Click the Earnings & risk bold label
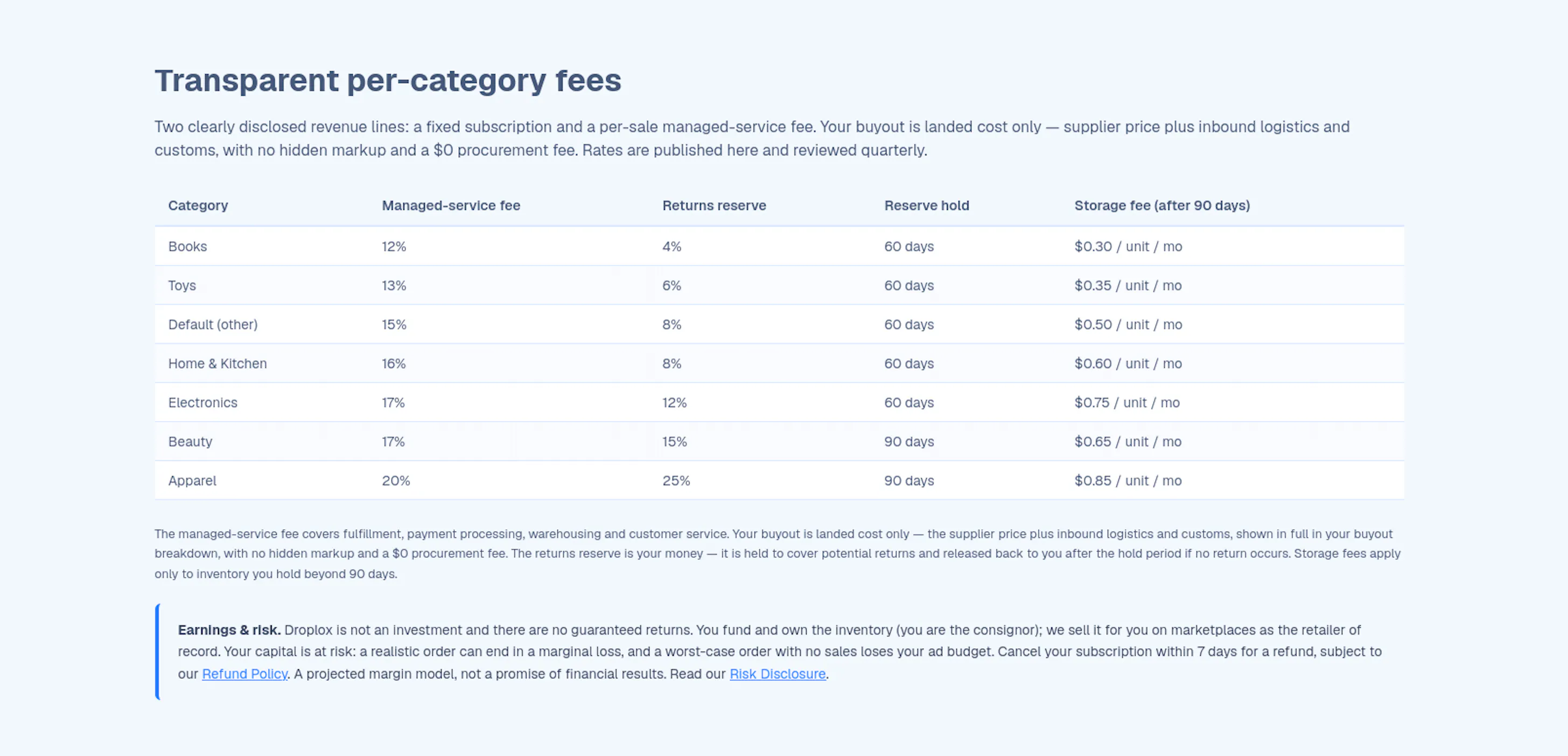This screenshot has height=756, width=1568. click(x=229, y=630)
